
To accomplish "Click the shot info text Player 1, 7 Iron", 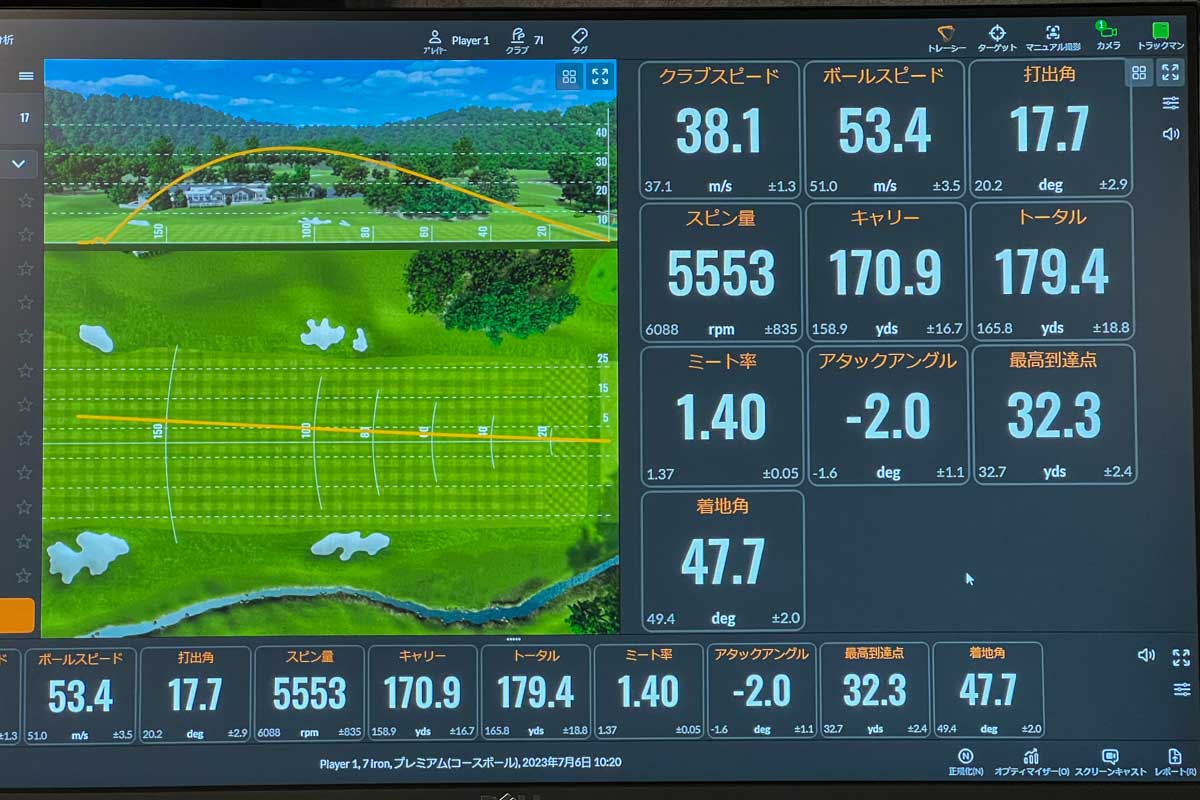I will [470, 762].
